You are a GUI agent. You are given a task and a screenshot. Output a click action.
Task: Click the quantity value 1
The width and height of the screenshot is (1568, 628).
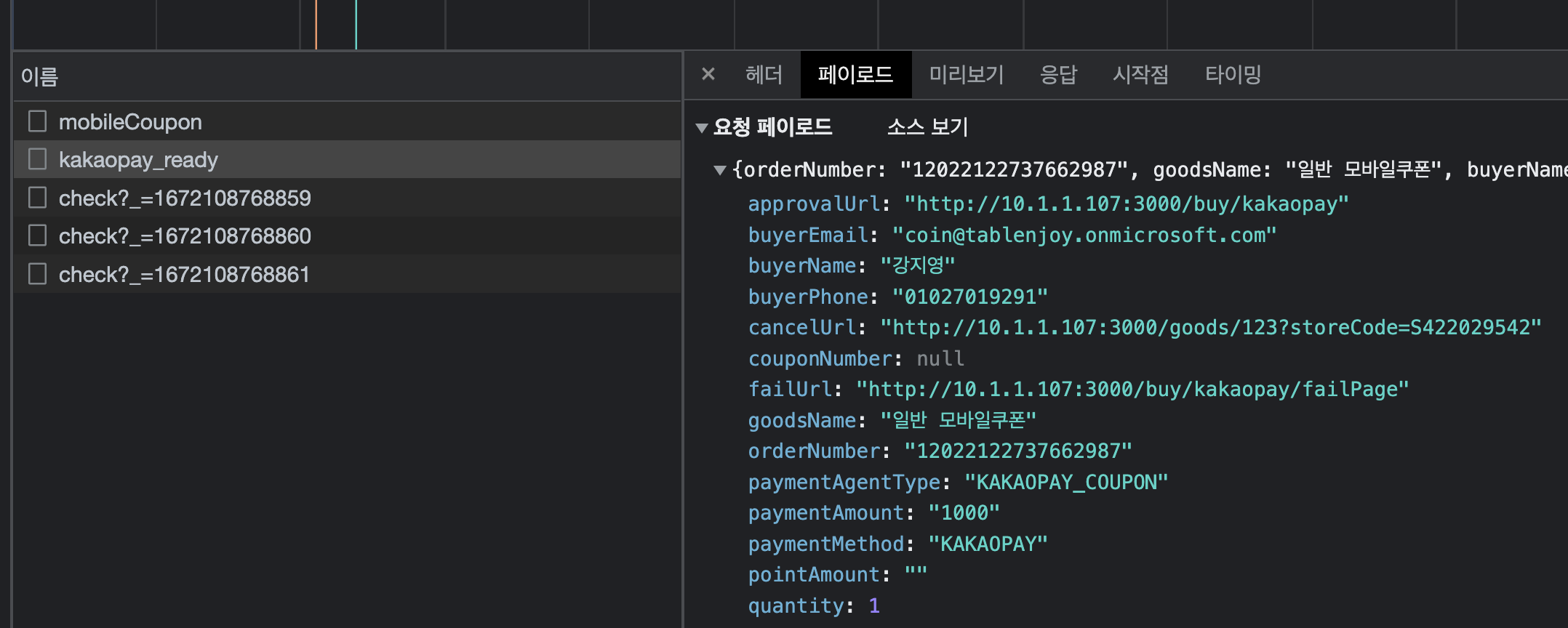[x=874, y=606]
